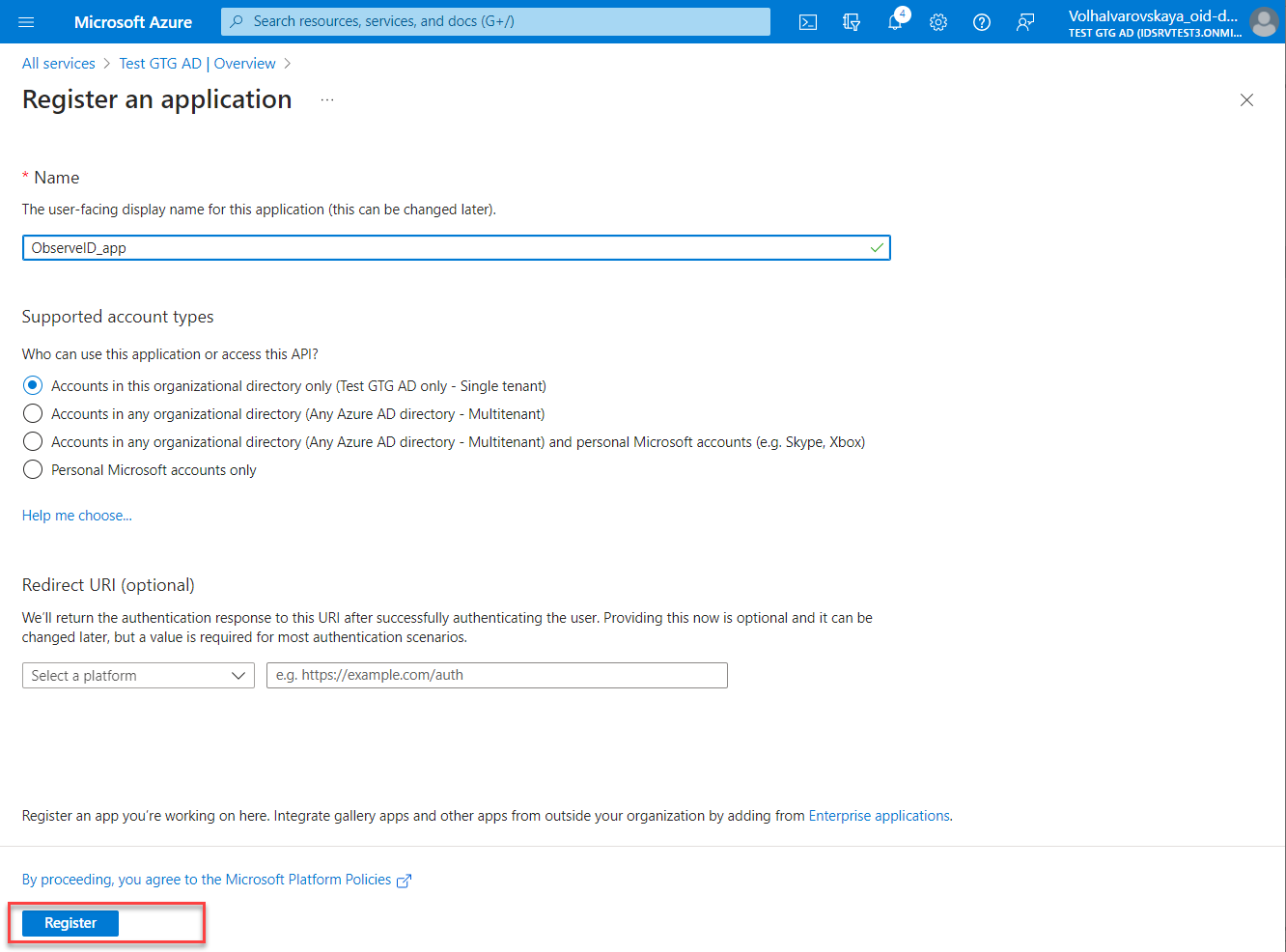Image resolution: width=1286 pixels, height=952 pixels.
Task: Click the user account avatar
Action: (1263, 22)
